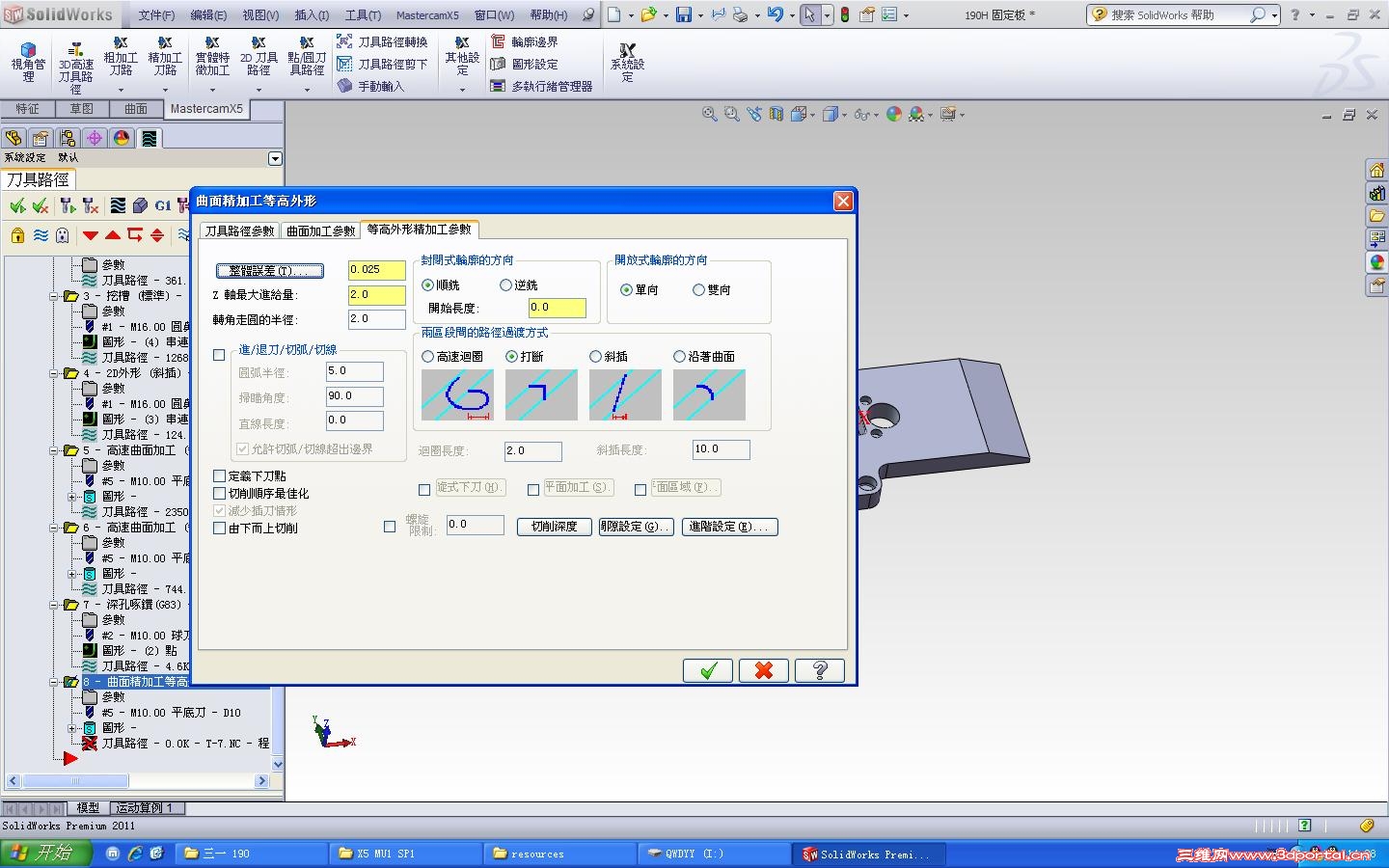
Task: Click 整體誤差(T) button
Action: [x=270, y=271]
